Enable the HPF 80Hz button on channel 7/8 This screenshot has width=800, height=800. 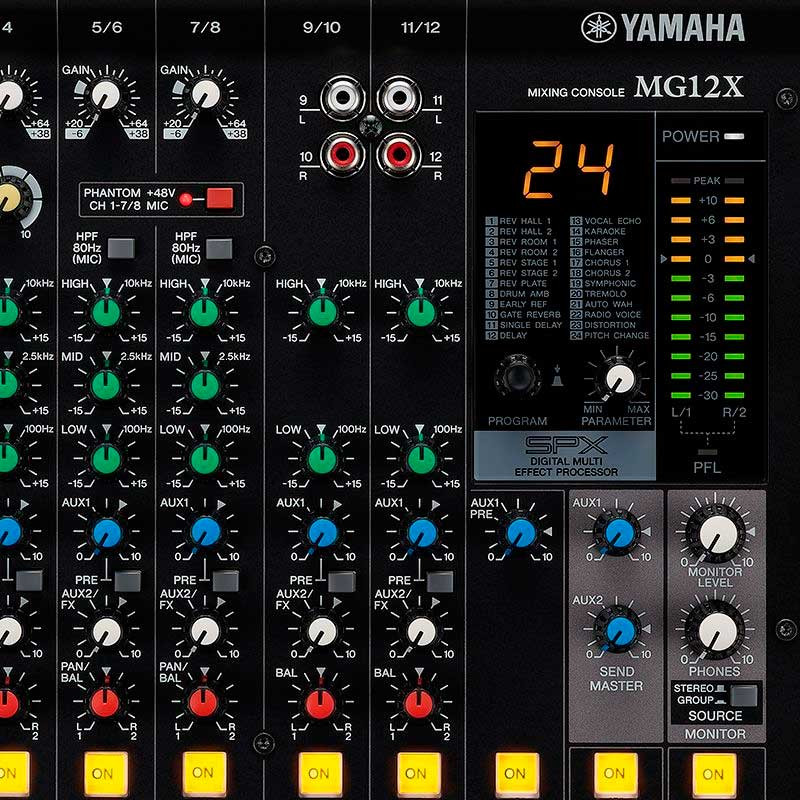pos(219,248)
